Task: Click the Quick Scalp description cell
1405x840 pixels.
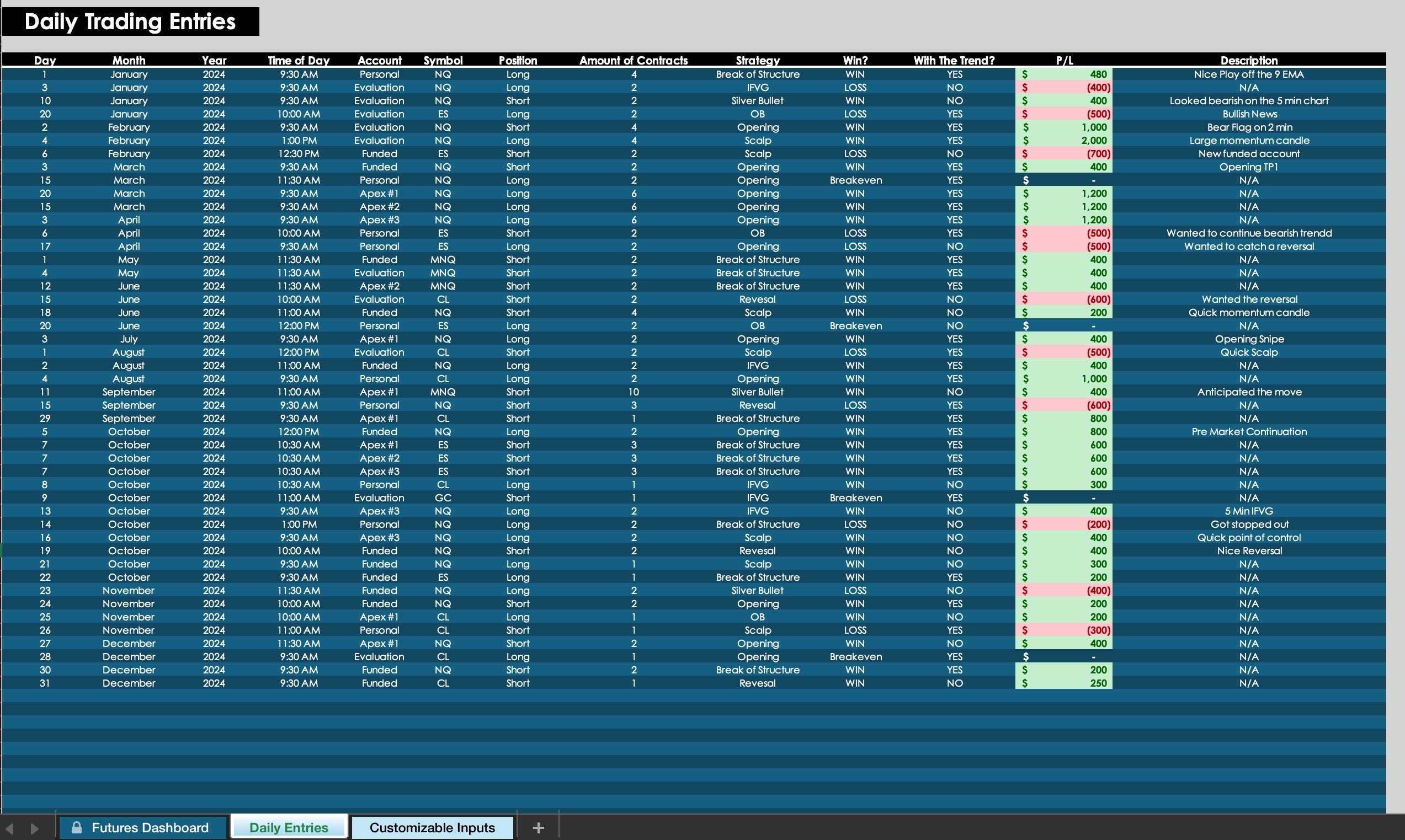Action: click(x=1249, y=351)
